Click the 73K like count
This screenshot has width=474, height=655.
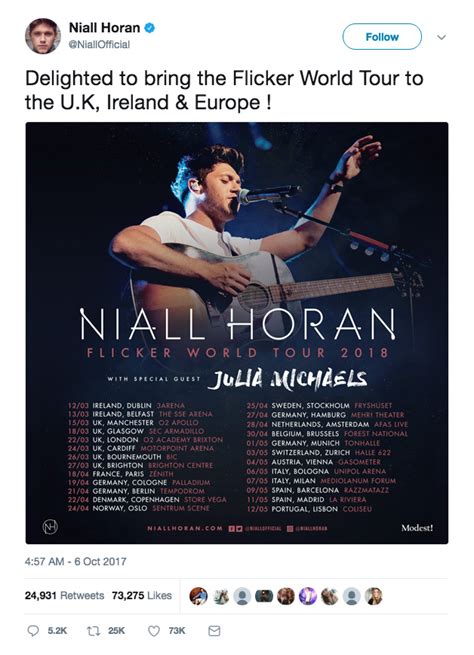177,631
